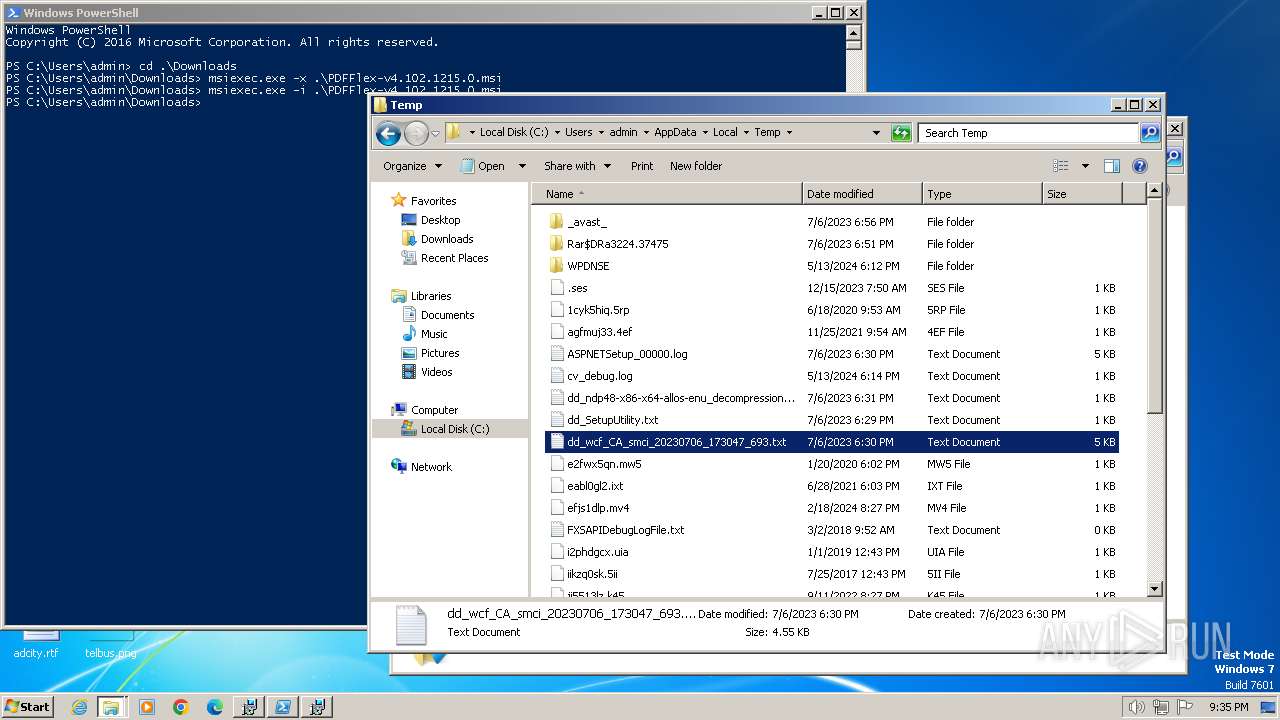1280x720 pixels.
Task: Click the volume speaker tray icon
Action: coord(1136,707)
